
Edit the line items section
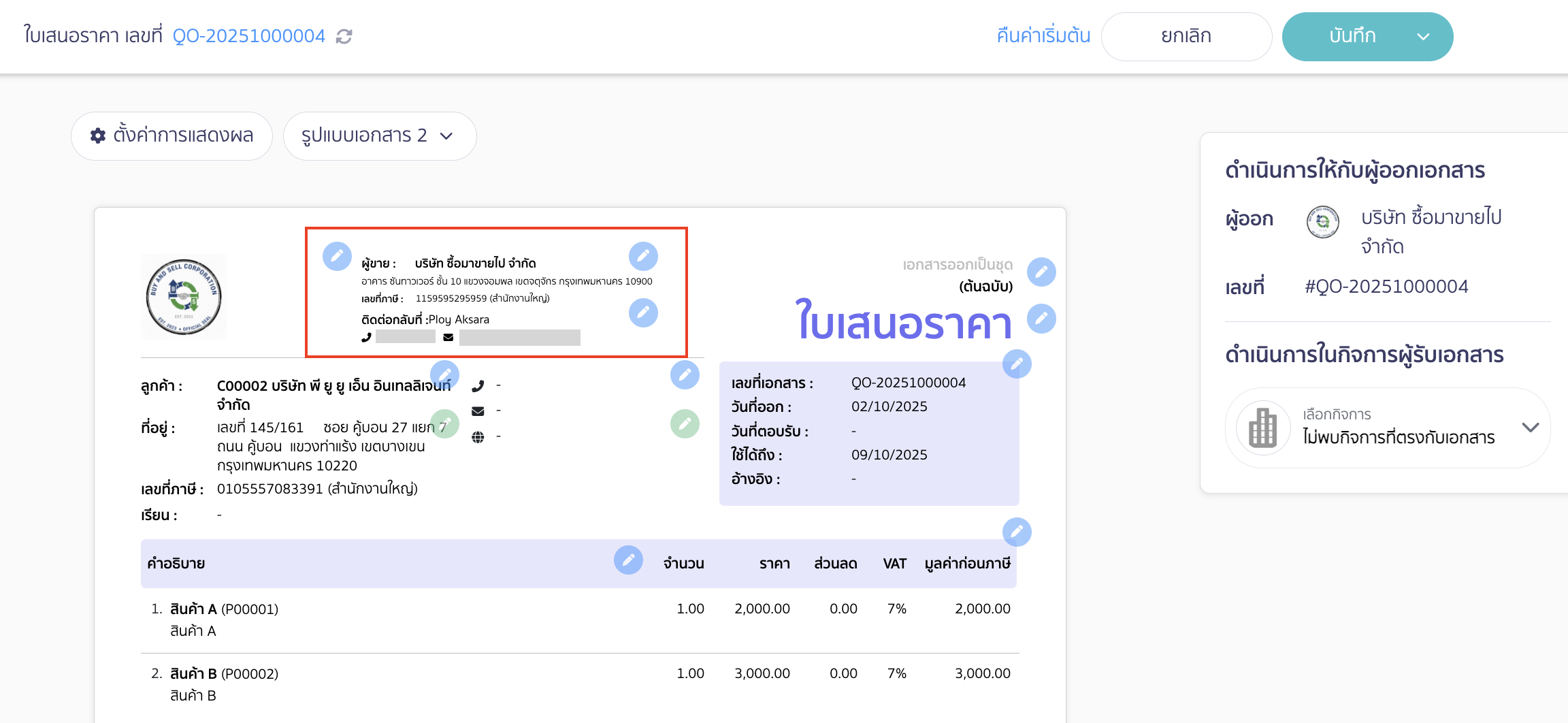[x=1017, y=532]
